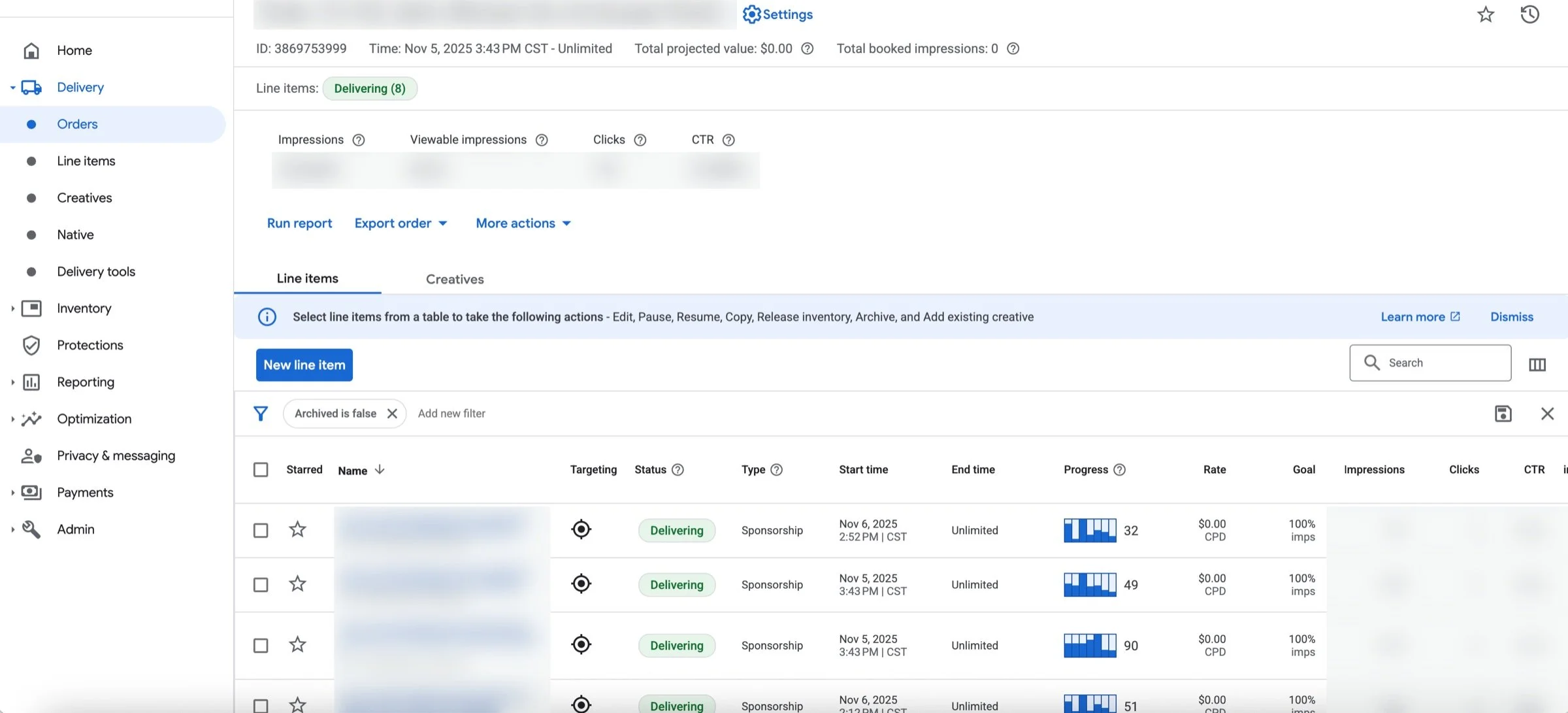Viewport: 1568px width, 713px height.
Task: Check the line item with progress 90
Action: [x=261, y=646]
